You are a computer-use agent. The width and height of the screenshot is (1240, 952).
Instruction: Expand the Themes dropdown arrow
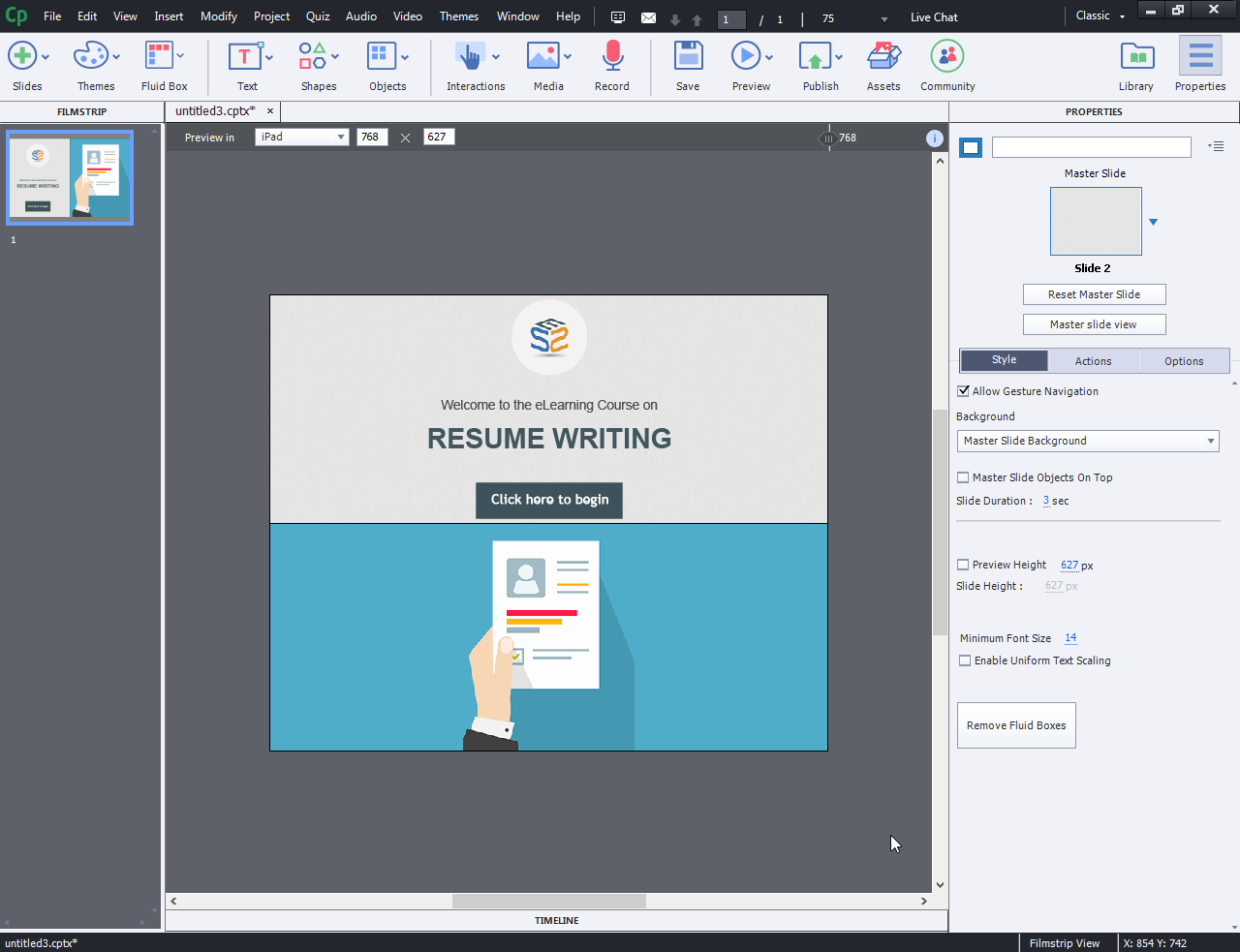coord(116,57)
